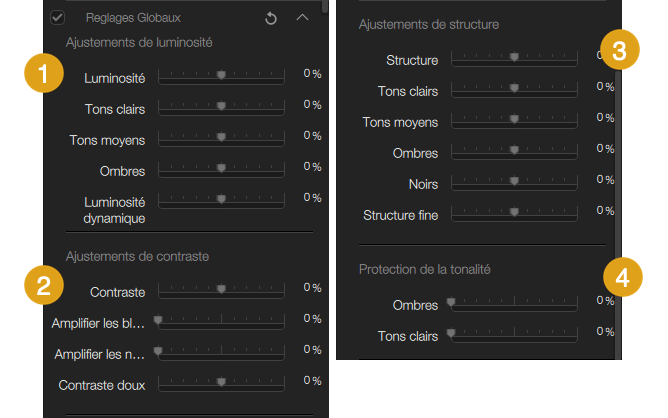668x418 pixels.
Task: Click the right panel vertical scrollbar
Action: pyautogui.click(x=618, y=213)
